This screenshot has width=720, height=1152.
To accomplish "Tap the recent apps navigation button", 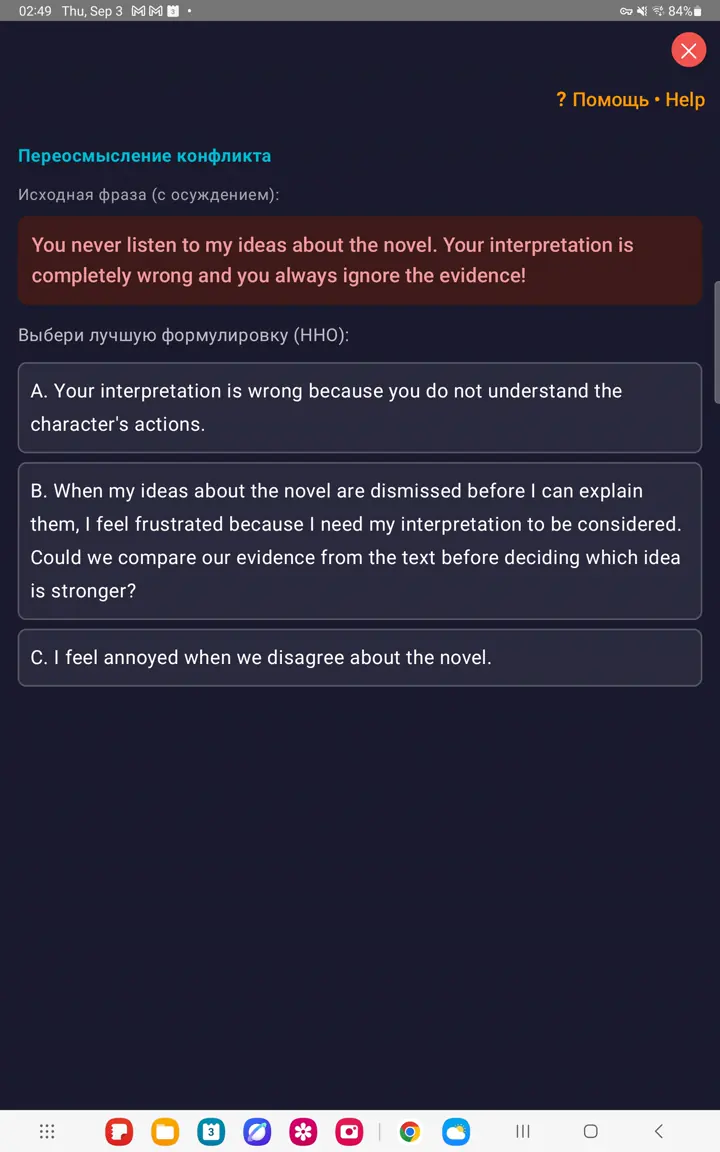I will coord(523,1131).
